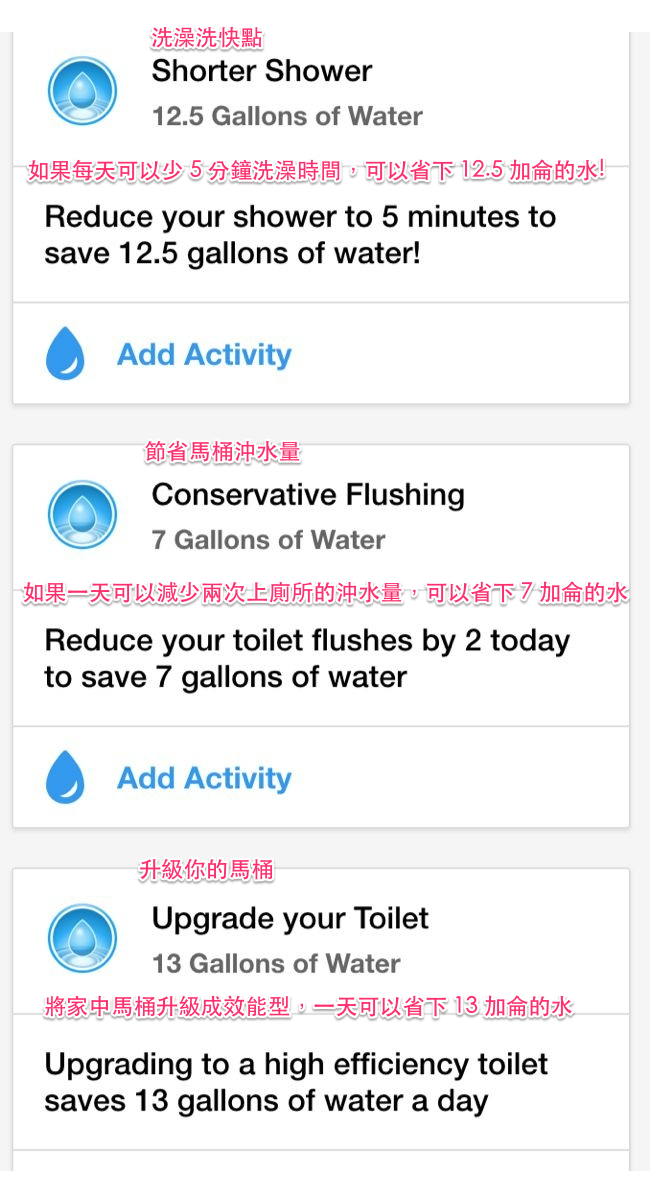Click the pink annotation mentioning 7 加侖的水

point(325,593)
